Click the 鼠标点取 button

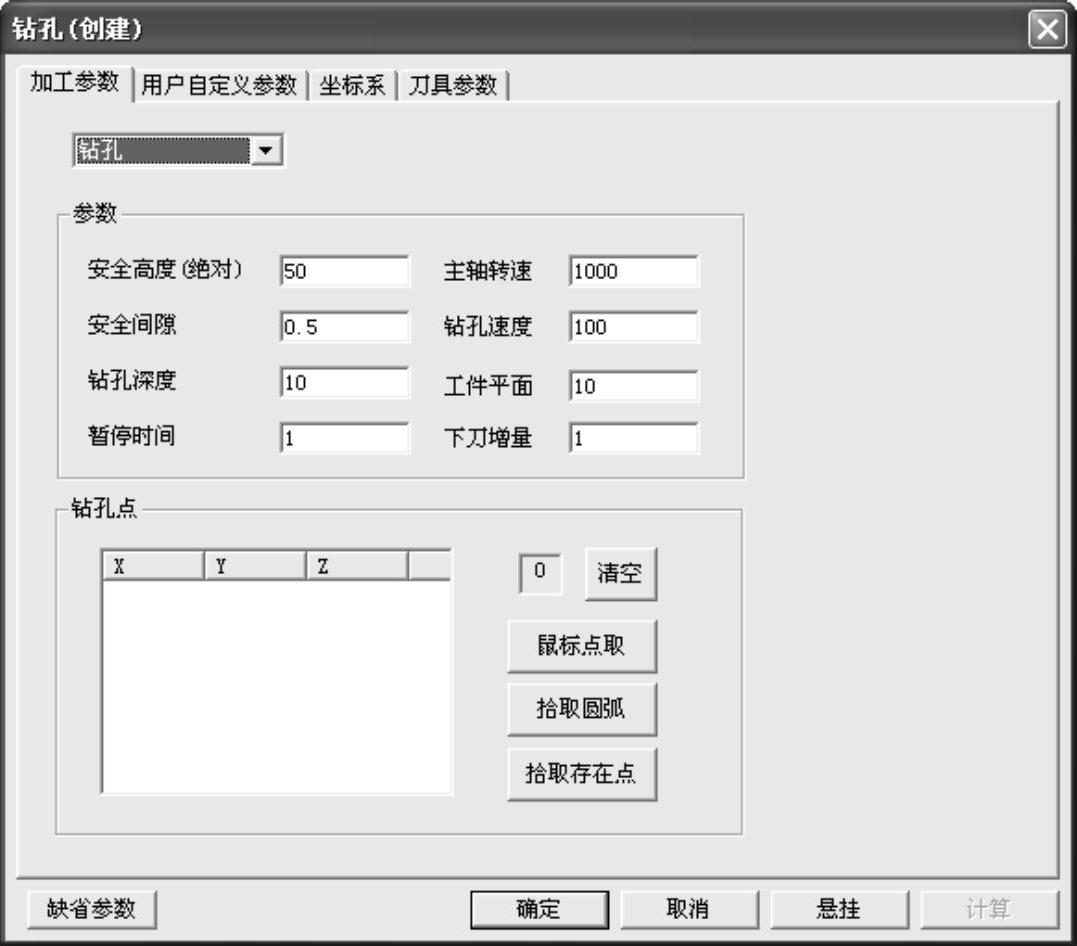coord(581,647)
